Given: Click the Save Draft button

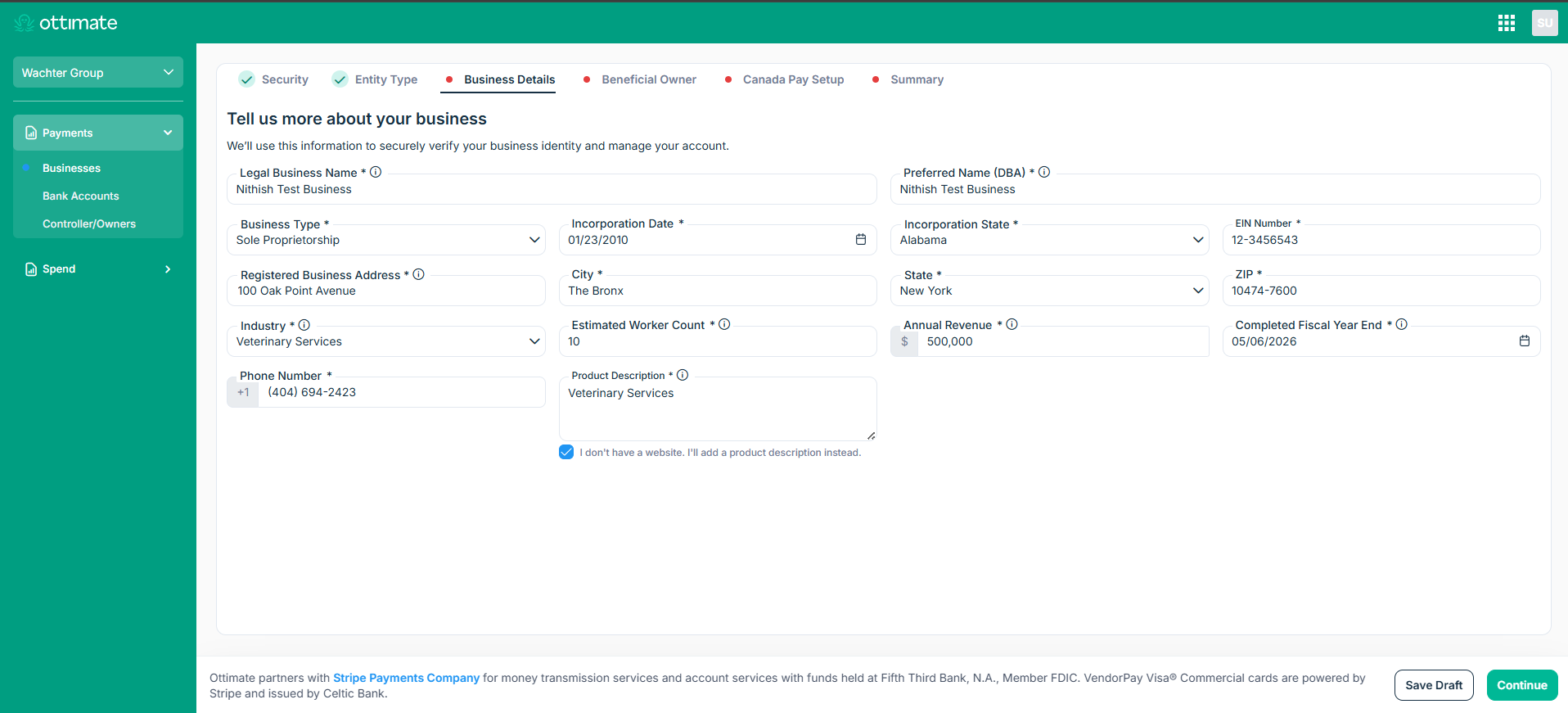Looking at the screenshot, I should pyautogui.click(x=1434, y=685).
